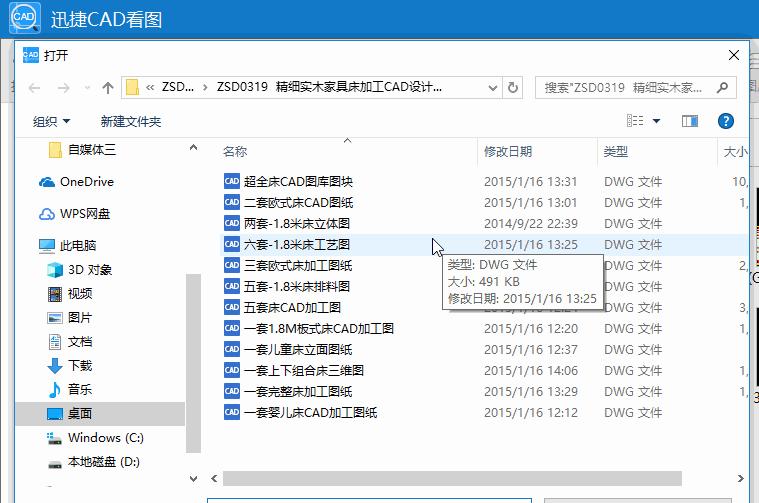Show the preview pane icon
Screen dimensions: 759x503
click(690, 121)
